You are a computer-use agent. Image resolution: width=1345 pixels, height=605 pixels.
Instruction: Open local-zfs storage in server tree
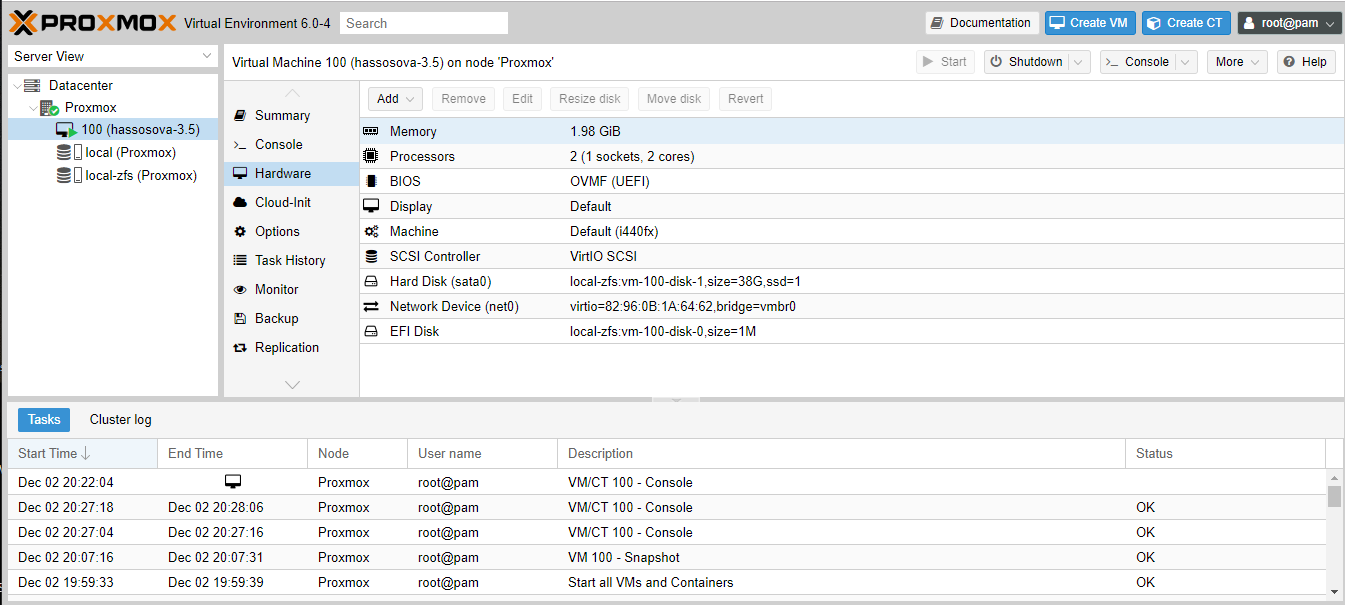(x=141, y=175)
